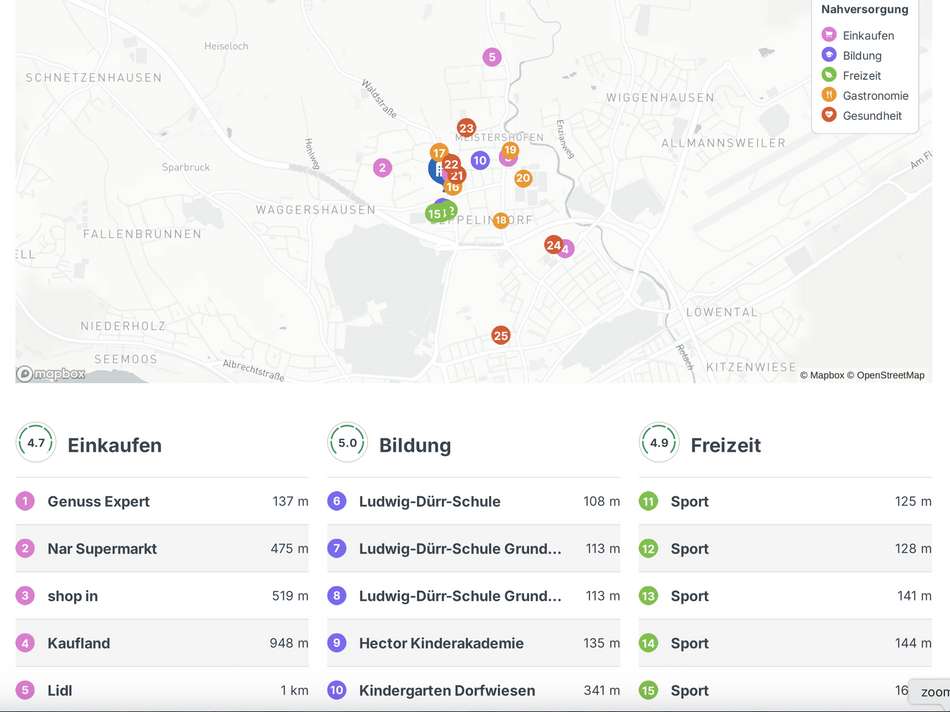
Task: Select orange marker 18 on the map
Action: click(x=501, y=220)
